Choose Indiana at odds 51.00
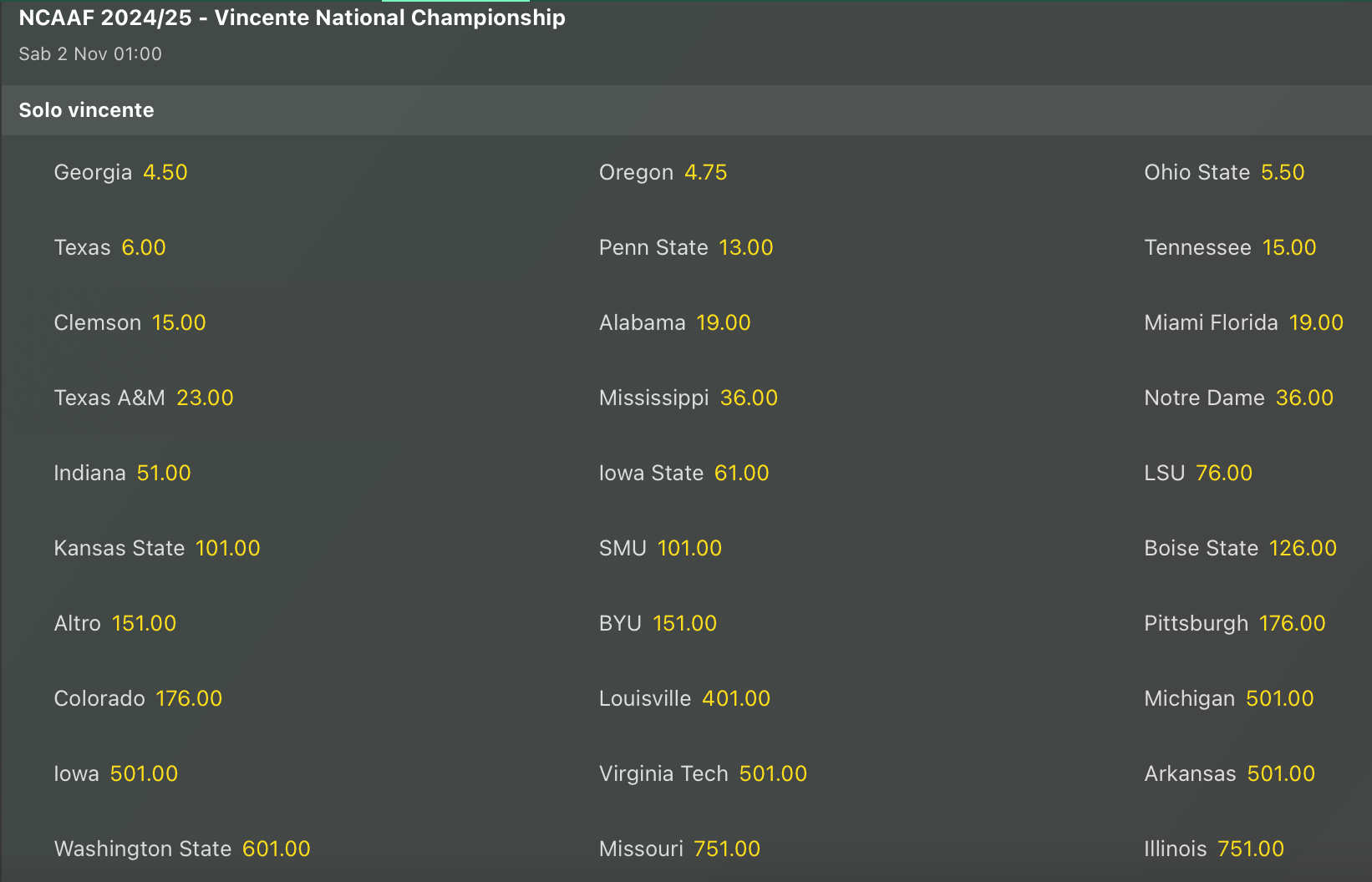 pyautogui.click(x=122, y=473)
